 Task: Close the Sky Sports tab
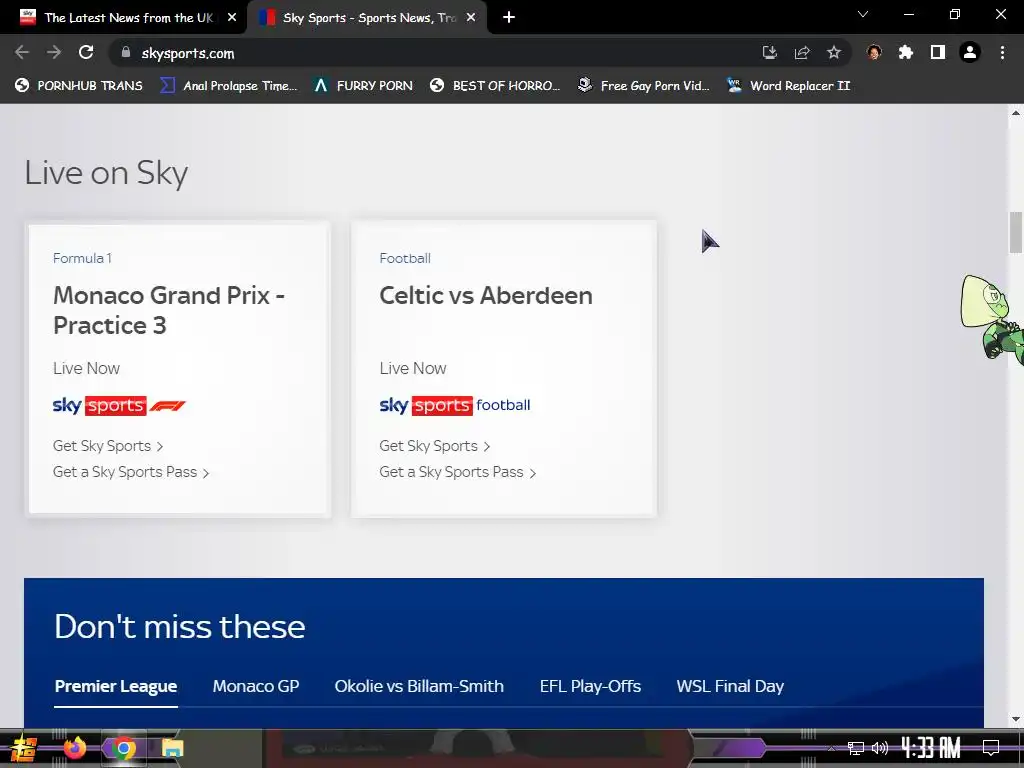pos(471,18)
